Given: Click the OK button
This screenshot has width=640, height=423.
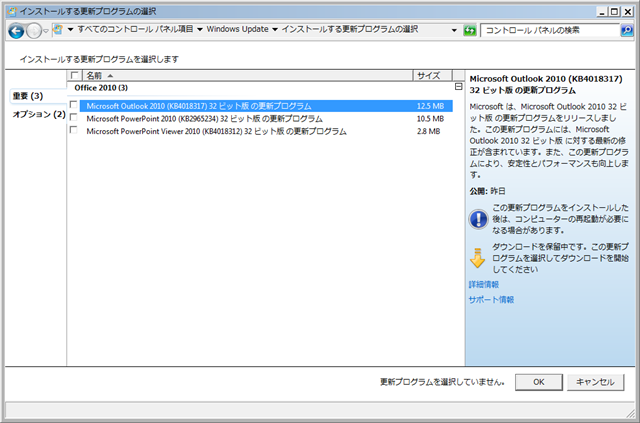Looking at the screenshot, I should (539, 382).
